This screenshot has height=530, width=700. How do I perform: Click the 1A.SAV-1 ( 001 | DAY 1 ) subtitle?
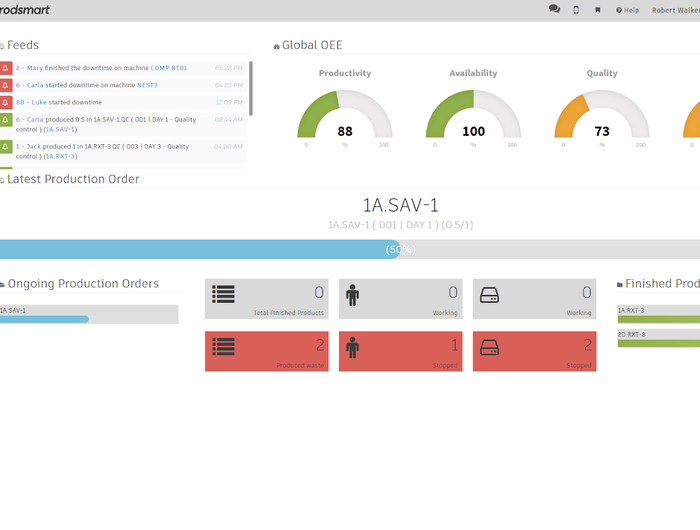point(400,225)
